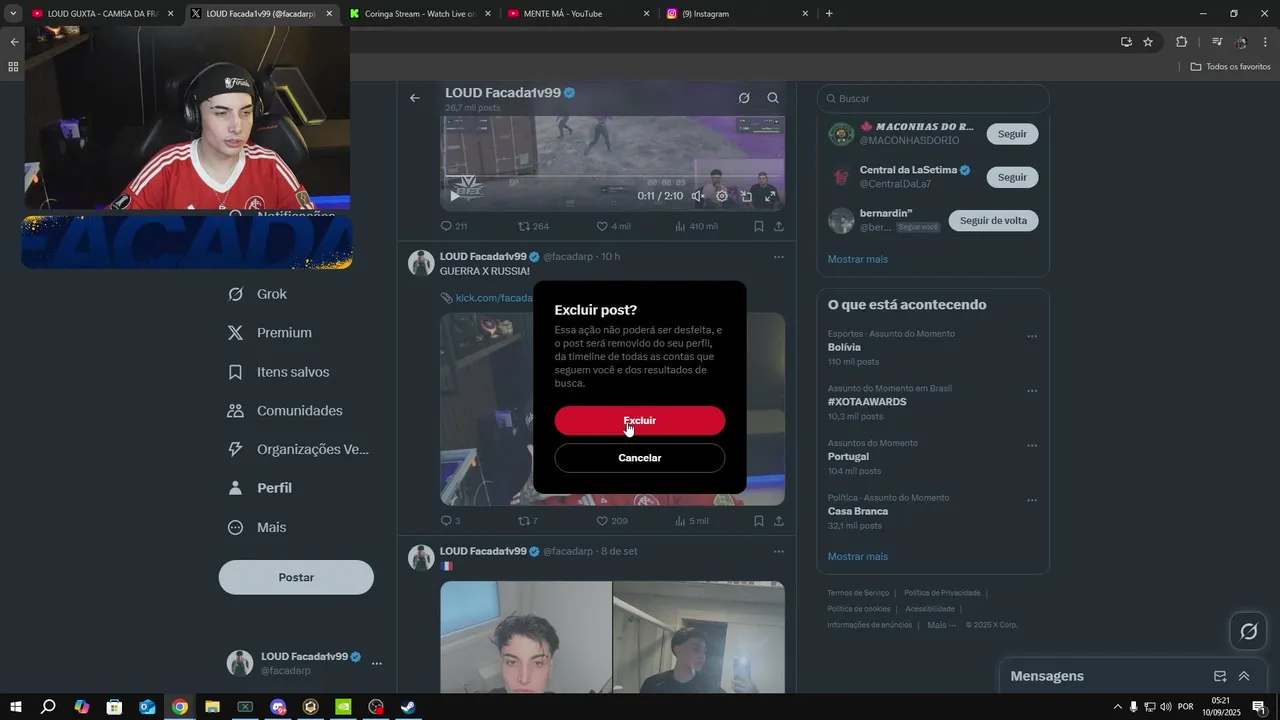
Task: Confirm deletion with the red Excluir button
Action: coord(640,420)
